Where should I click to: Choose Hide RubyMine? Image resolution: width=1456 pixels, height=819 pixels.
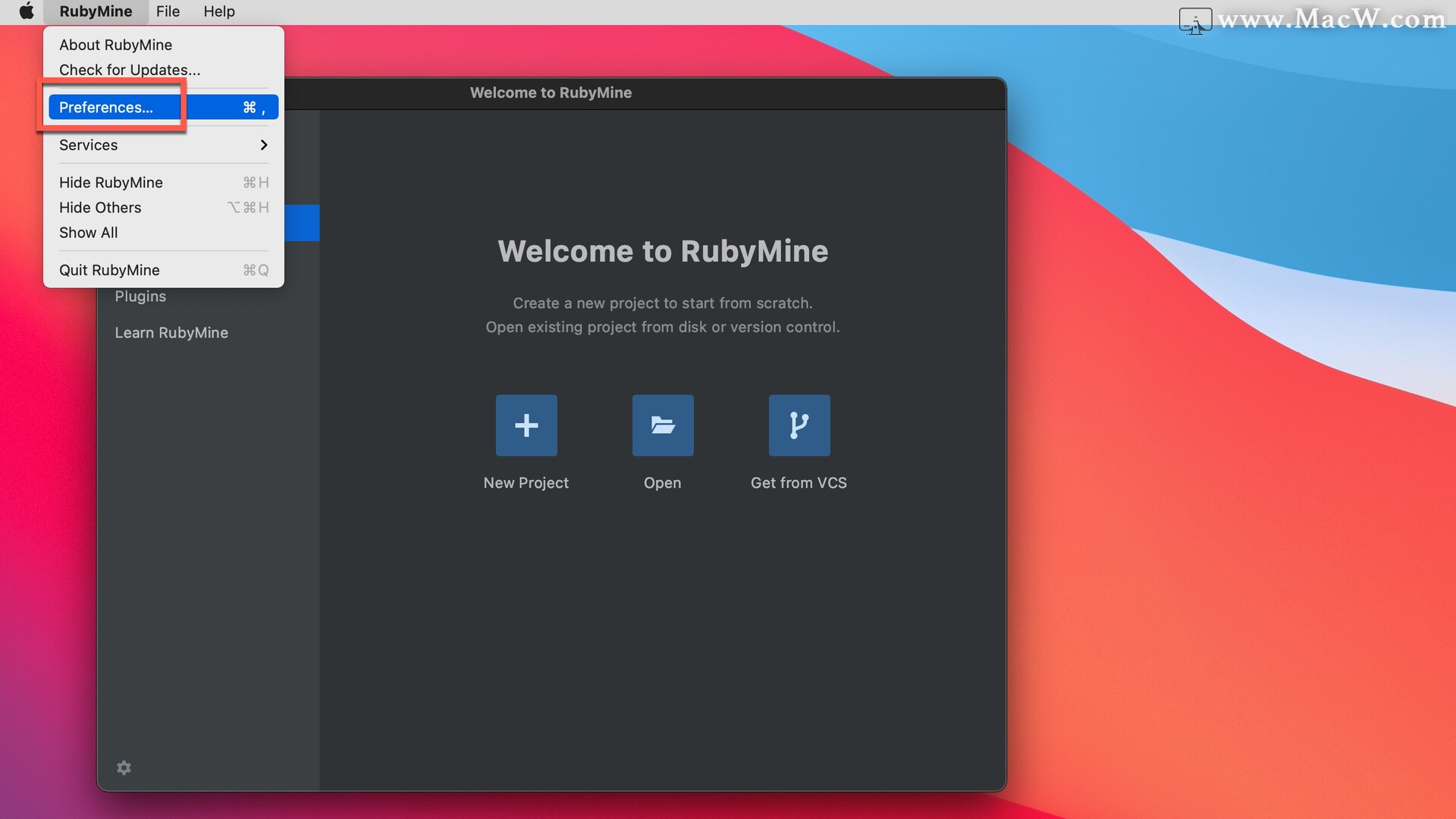coord(164,183)
